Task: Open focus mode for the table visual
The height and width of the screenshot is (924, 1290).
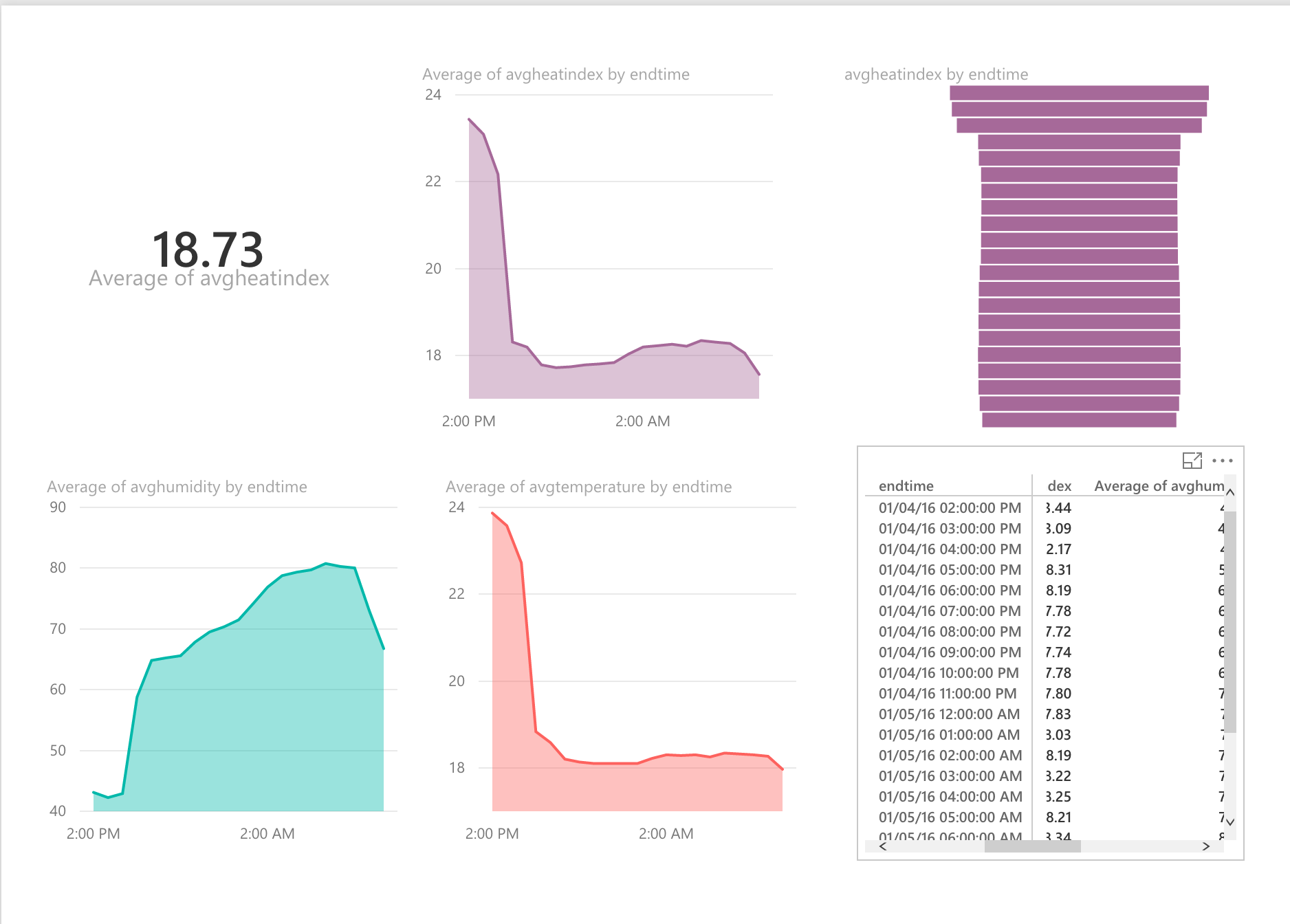Action: pos(1192,461)
